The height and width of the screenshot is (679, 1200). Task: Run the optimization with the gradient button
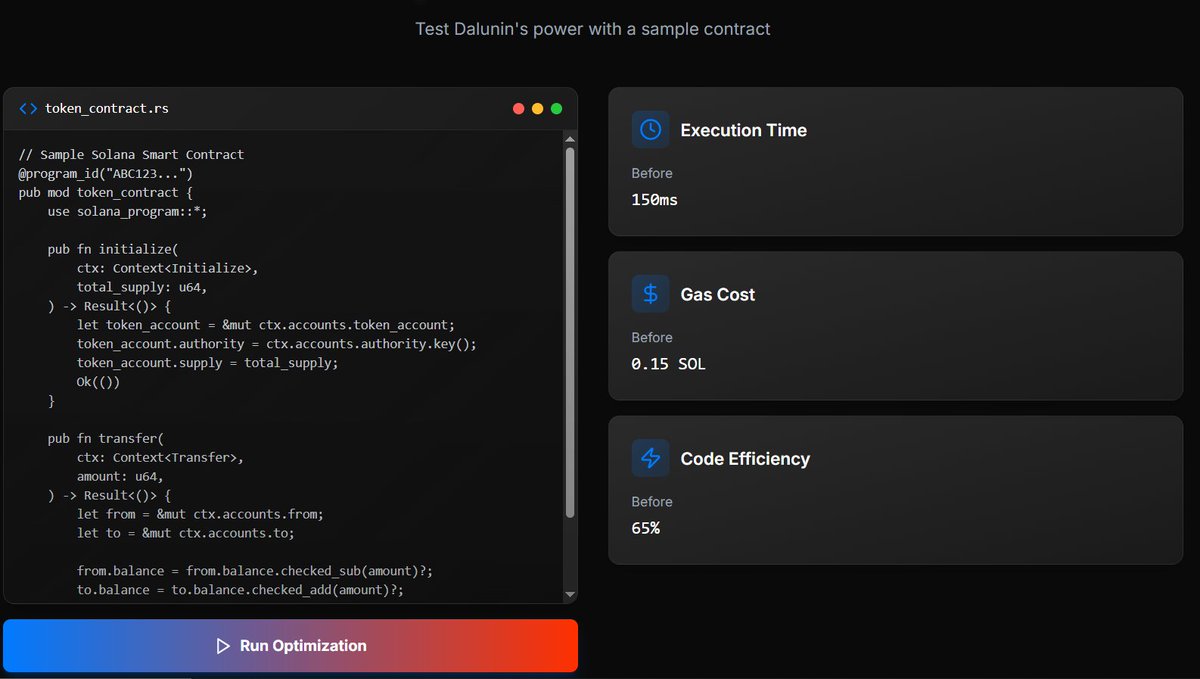click(x=291, y=646)
